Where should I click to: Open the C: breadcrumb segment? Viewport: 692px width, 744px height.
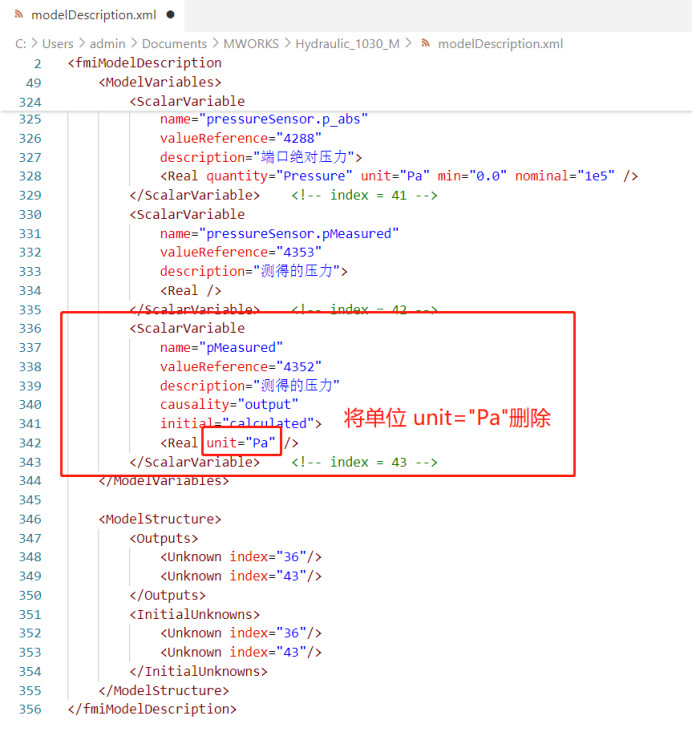(x=20, y=44)
